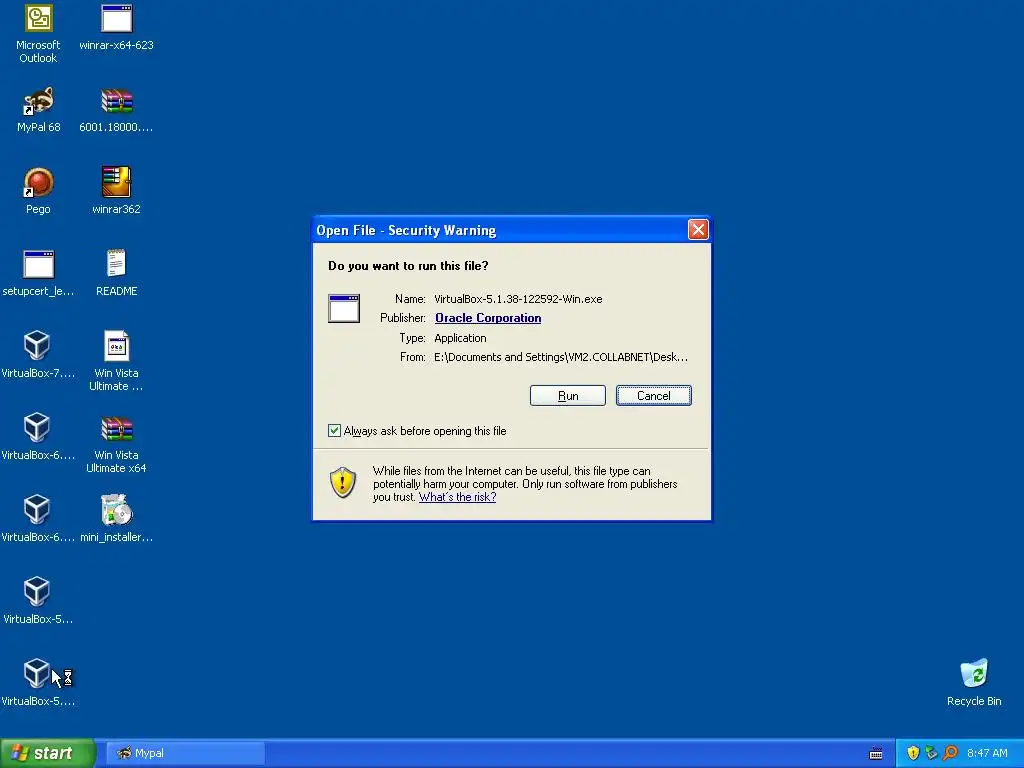Click the 'Do you want to run this file?' heading
The height and width of the screenshot is (768, 1024).
coord(408,266)
